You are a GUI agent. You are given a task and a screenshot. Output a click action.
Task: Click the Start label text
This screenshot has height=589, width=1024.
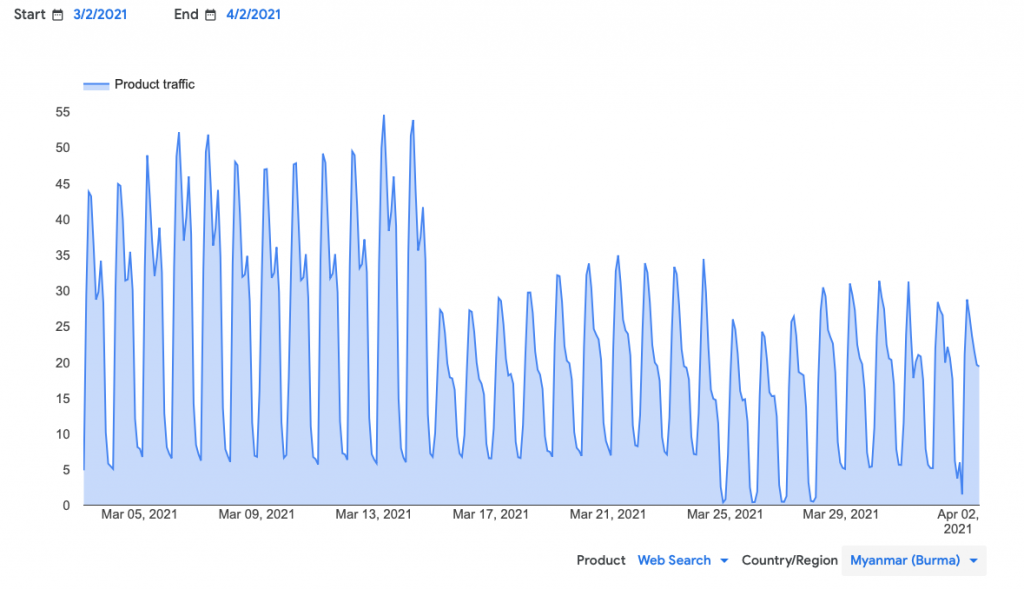coord(29,14)
